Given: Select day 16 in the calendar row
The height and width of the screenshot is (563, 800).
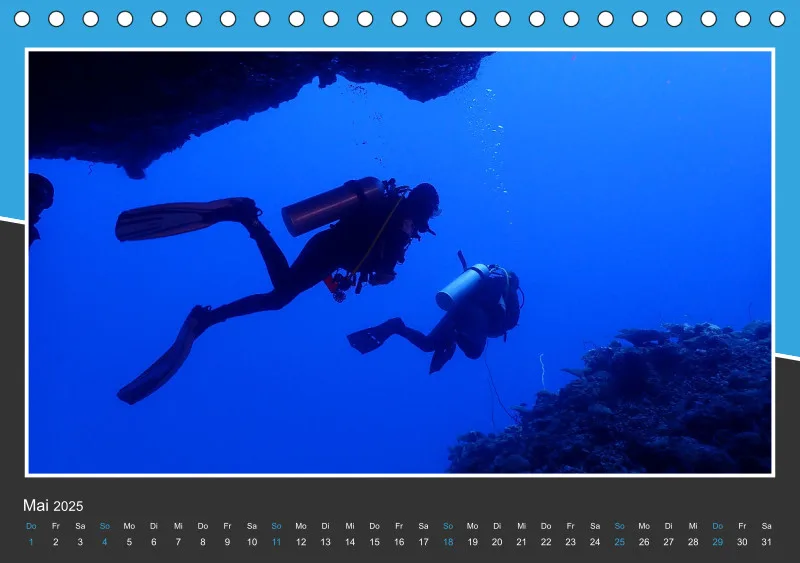Looking at the screenshot, I should pyautogui.click(x=399, y=542).
